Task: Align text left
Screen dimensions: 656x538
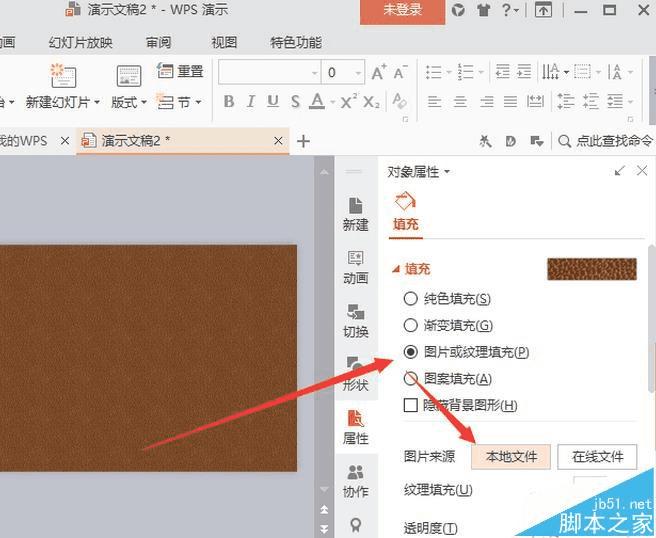Action: click(x=434, y=101)
